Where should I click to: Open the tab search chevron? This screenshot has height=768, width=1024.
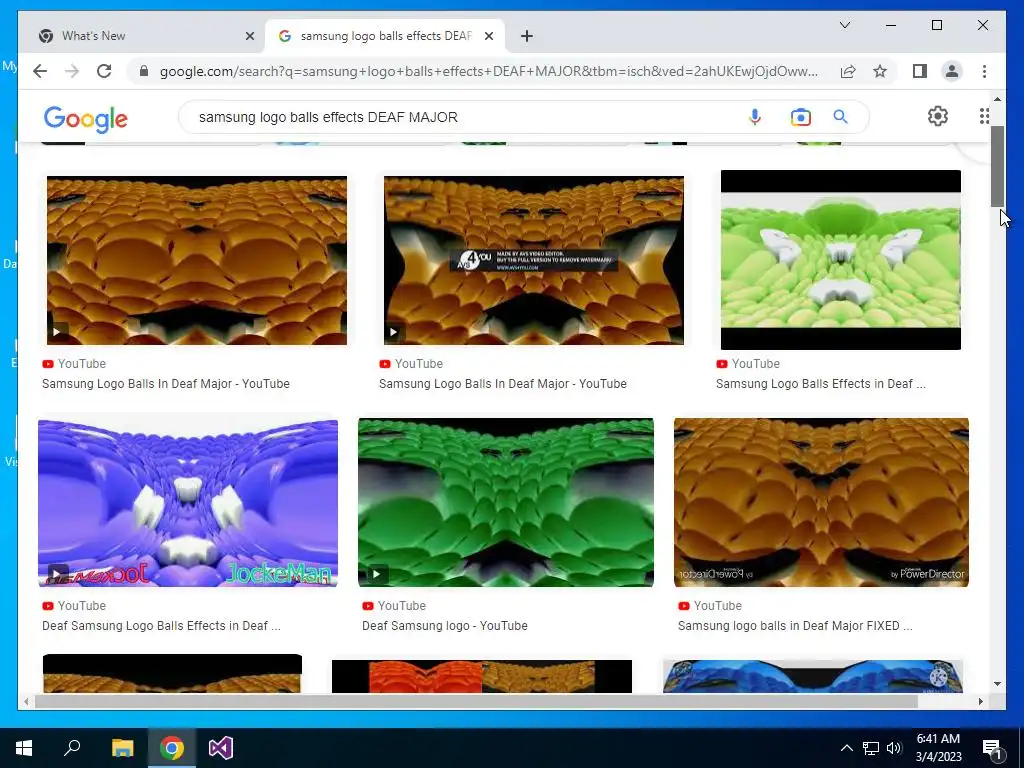click(844, 25)
